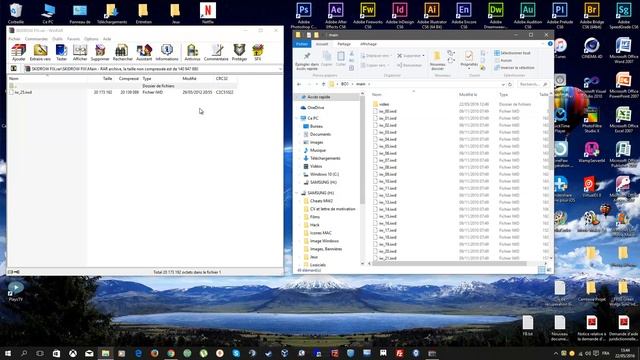Viewport: 640px width, 360px height.
Task: Click Explorer back navigation arrow
Action: pyautogui.click(x=299, y=84)
